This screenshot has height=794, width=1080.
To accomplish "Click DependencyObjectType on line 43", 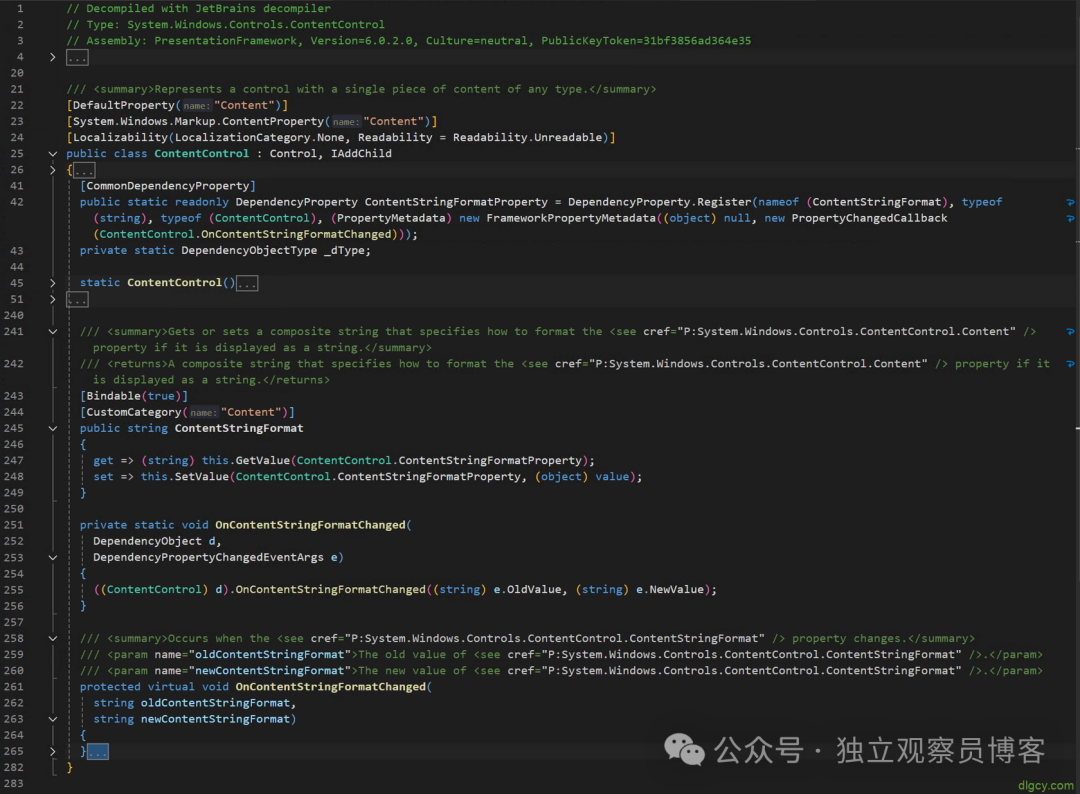I will pos(249,251).
